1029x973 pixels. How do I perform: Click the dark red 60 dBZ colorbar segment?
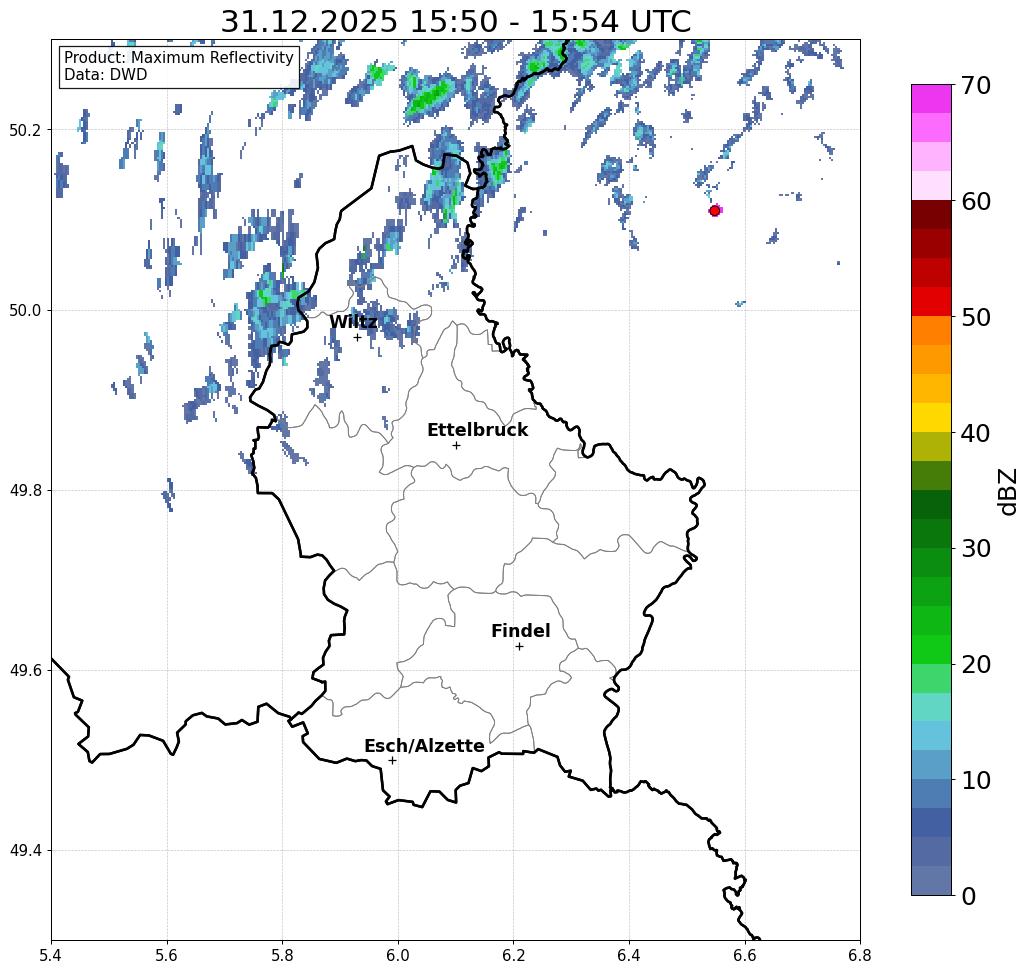tap(931, 215)
